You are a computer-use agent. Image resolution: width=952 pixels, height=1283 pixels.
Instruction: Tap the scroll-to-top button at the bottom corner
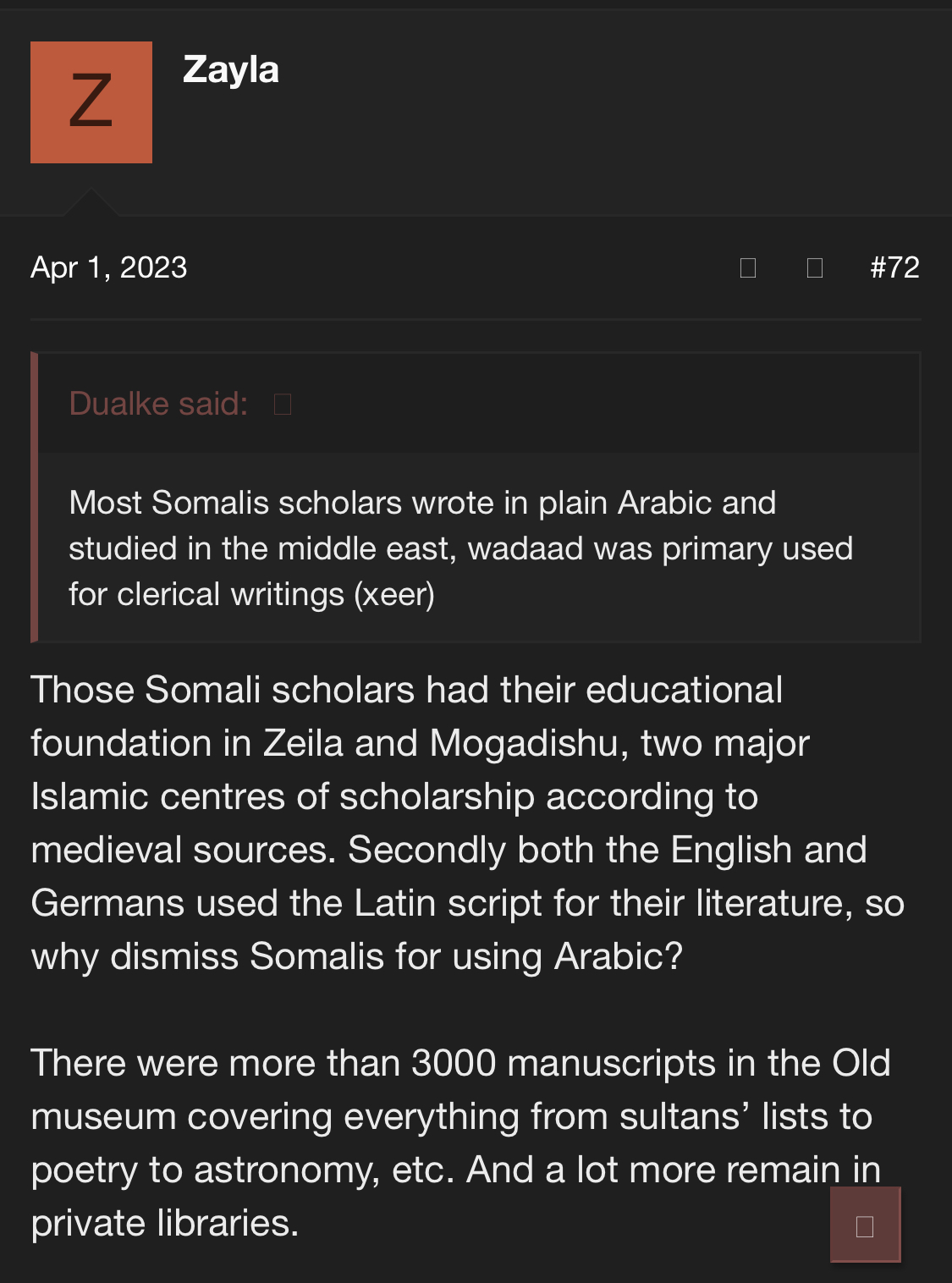pos(865,1225)
